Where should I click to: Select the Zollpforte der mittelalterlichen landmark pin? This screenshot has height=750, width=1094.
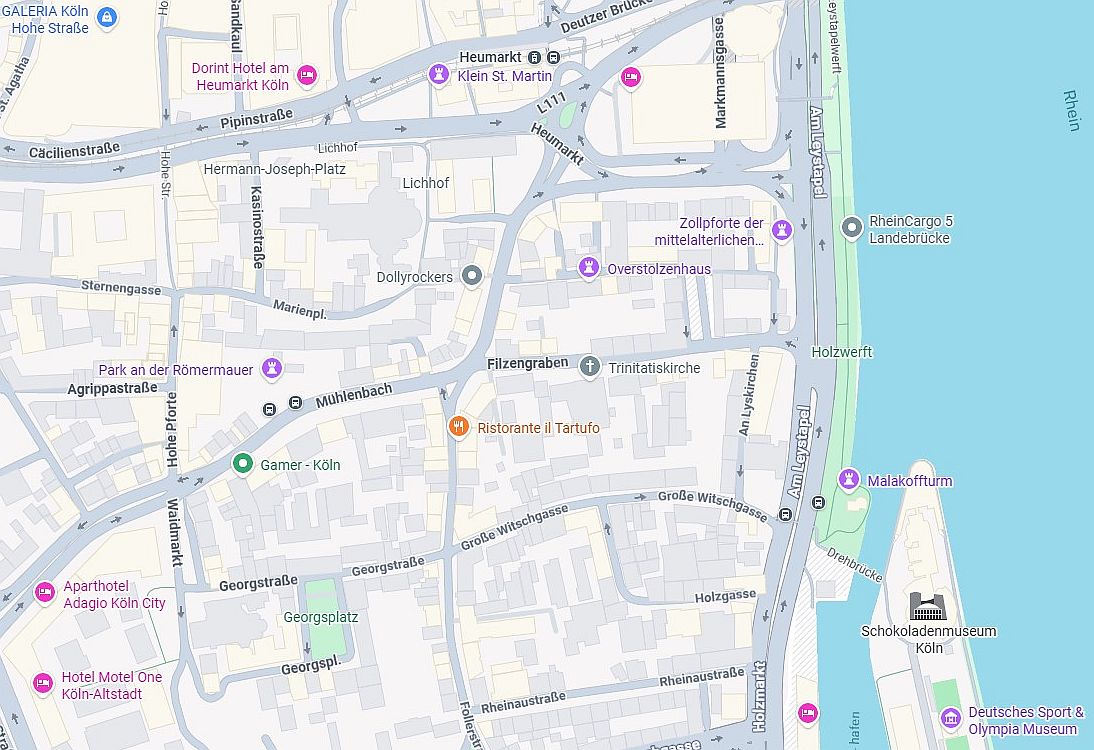[x=783, y=229]
